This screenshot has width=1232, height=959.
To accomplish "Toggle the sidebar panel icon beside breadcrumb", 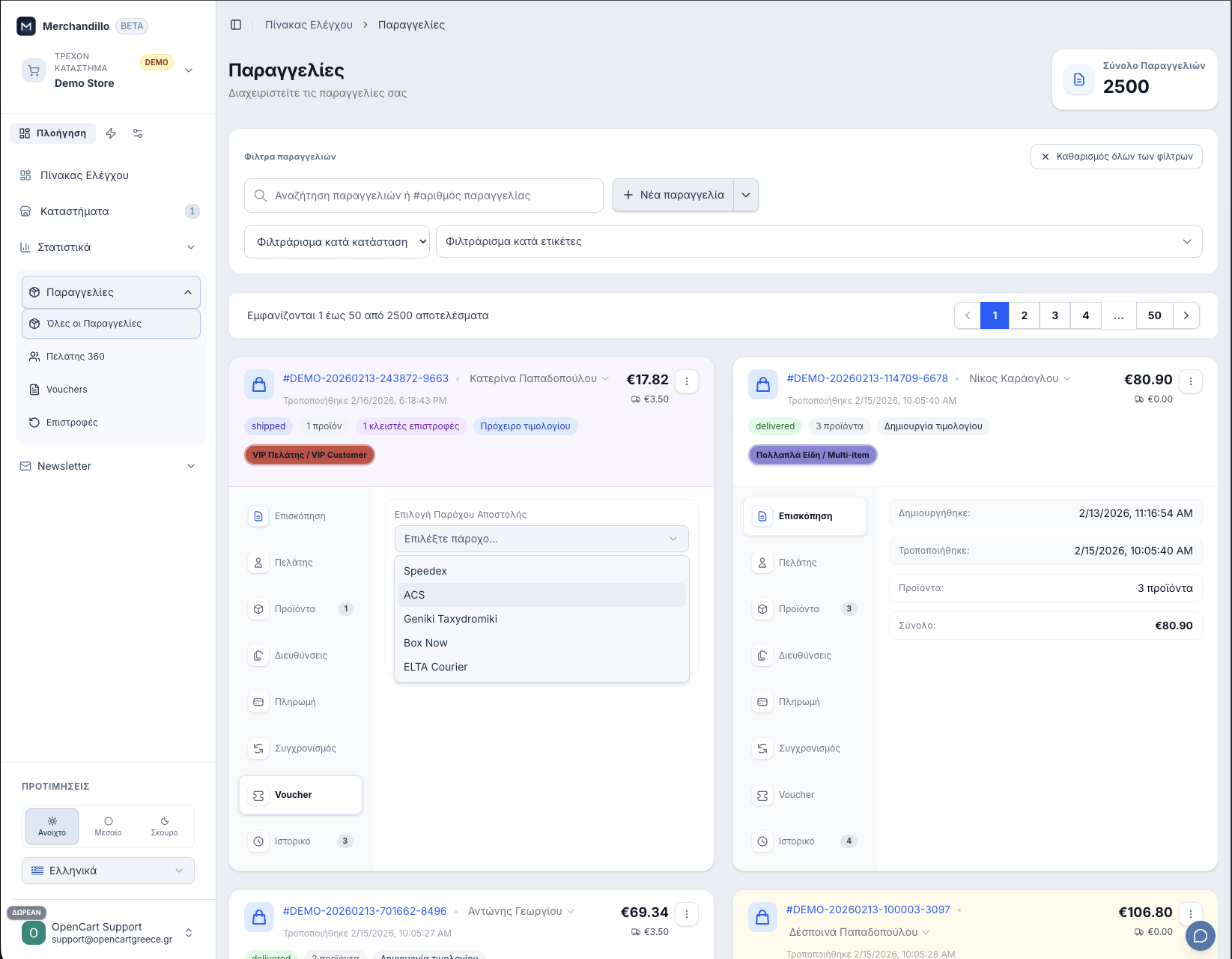I will point(236,25).
